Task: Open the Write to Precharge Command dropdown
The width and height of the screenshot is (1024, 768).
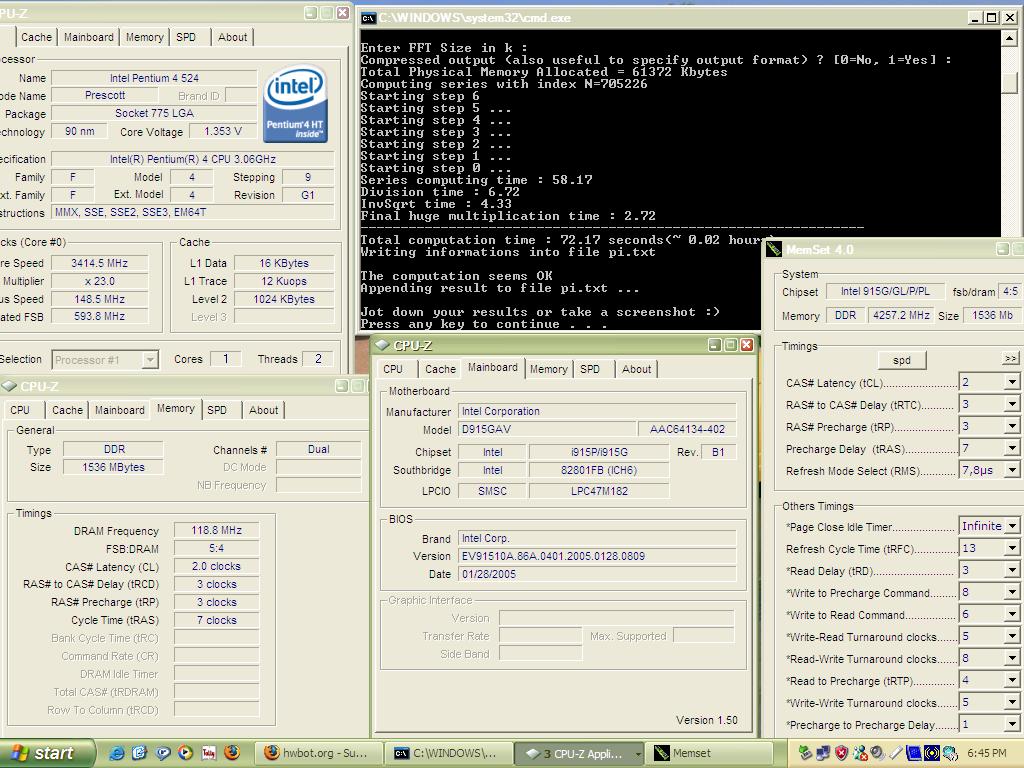Action: click(1012, 592)
